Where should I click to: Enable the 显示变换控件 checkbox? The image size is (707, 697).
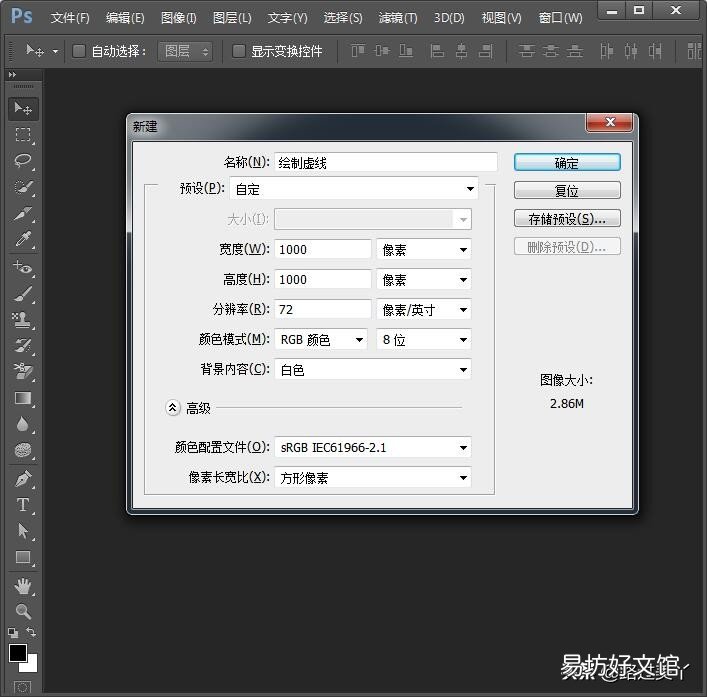coord(239,51)
